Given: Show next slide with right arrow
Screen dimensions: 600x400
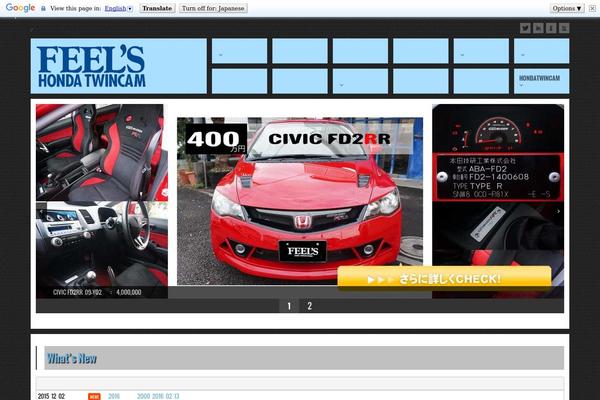Looking at the screenshot, I should (558, 211).
